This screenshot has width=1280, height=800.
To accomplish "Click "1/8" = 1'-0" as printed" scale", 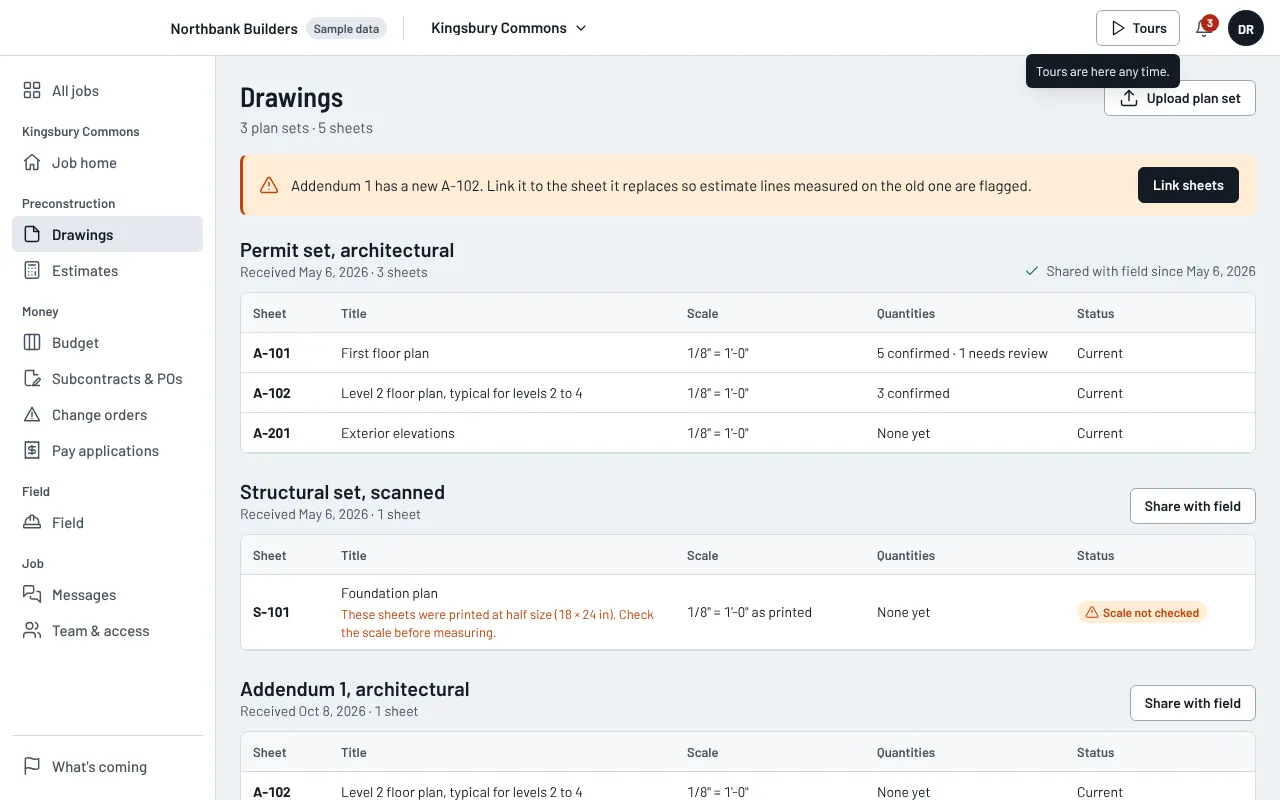I will pyautogui.click(x=749, y=612).
